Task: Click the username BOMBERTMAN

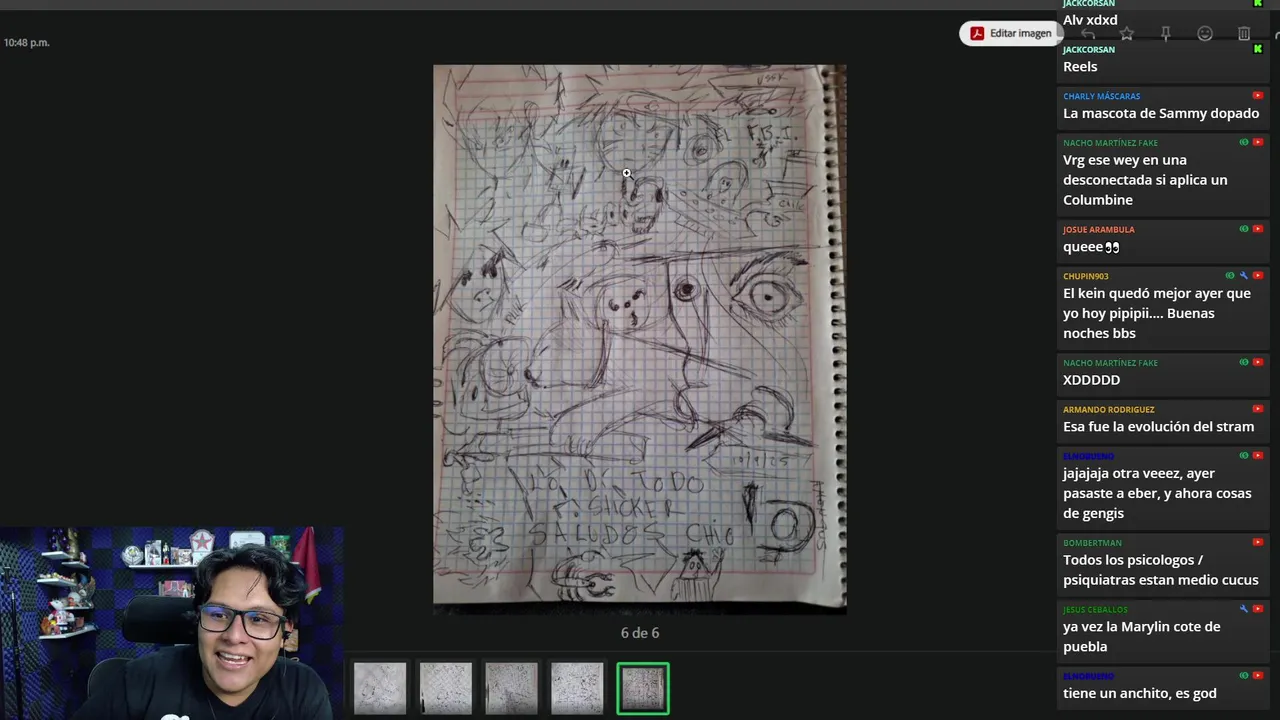Action: pos(1092,543)
